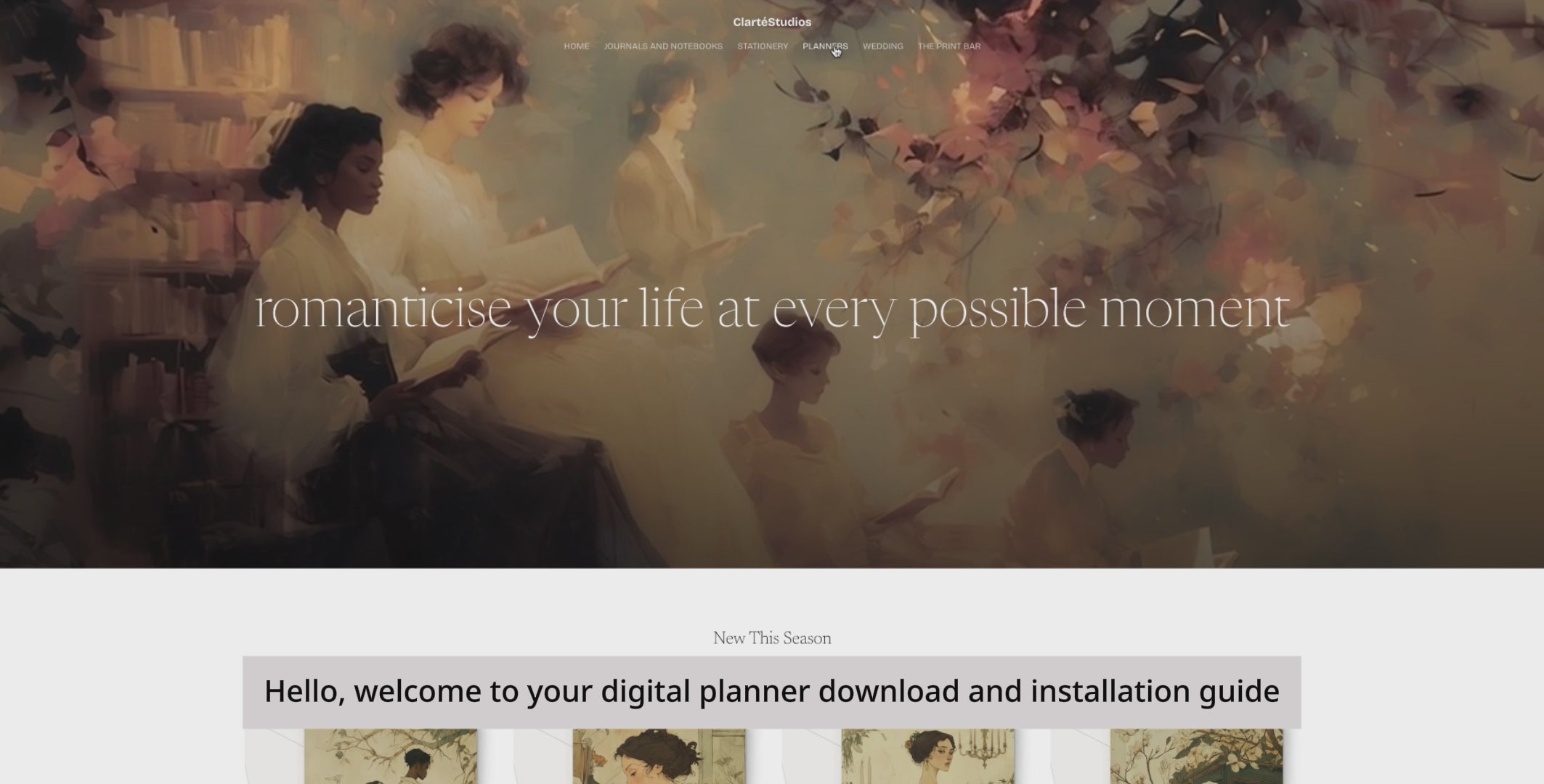
Task: Open the first product thumbnail with tree branches
Action: point(391,756)
